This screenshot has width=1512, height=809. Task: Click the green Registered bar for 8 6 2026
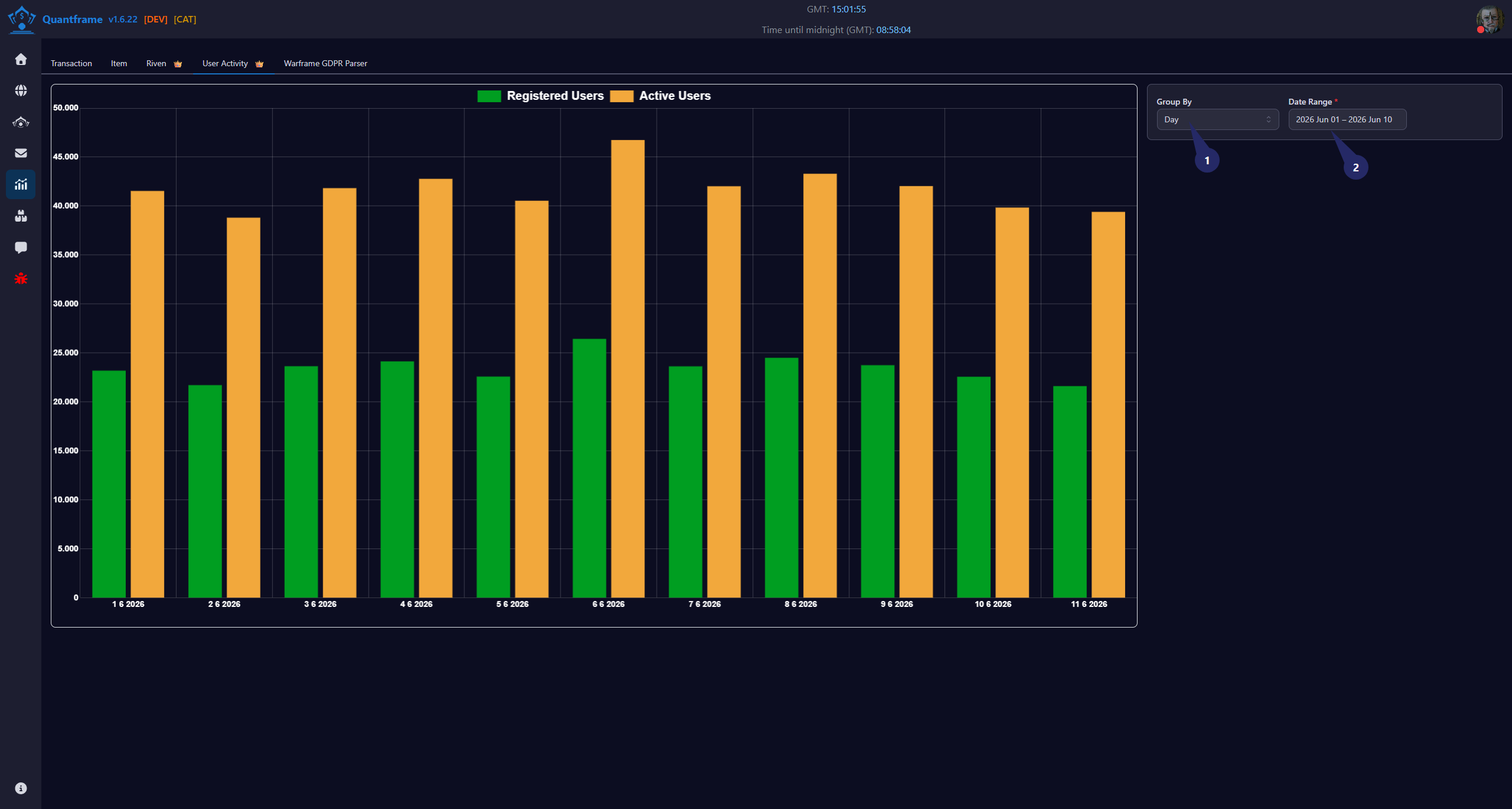coord(781,477)
